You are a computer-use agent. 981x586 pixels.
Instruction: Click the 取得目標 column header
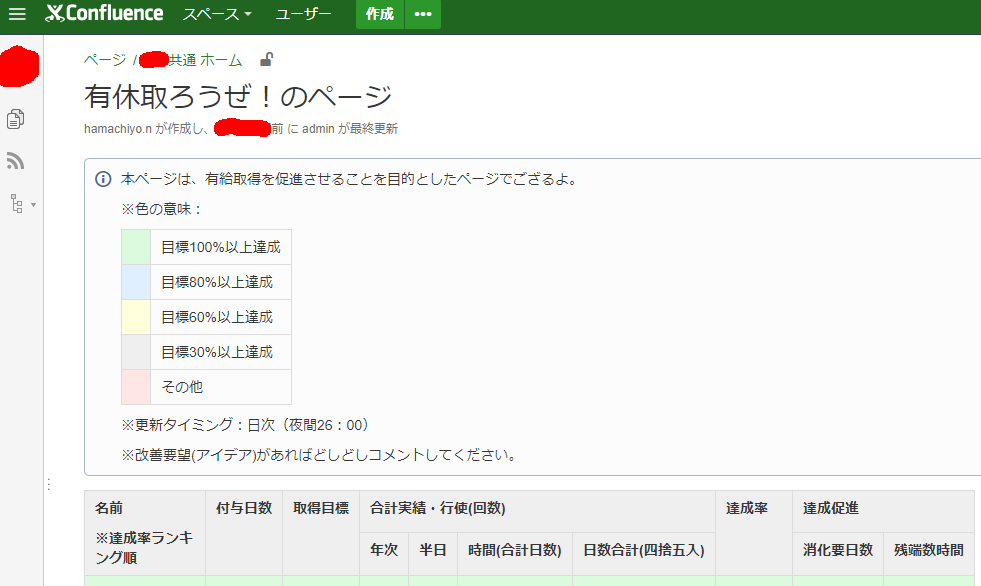tap(321, 508)
